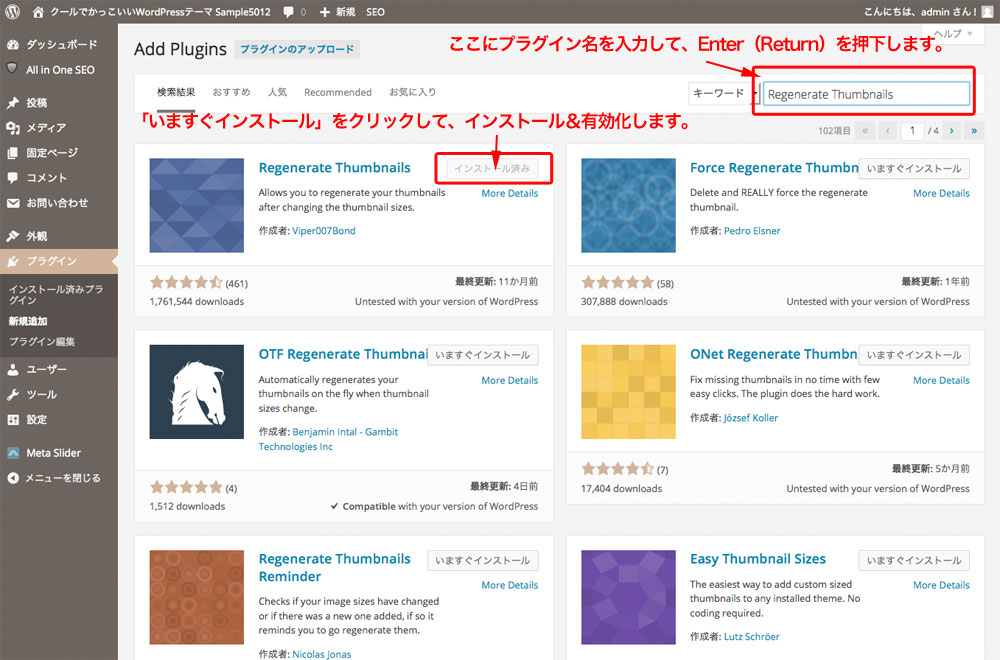Open Benjamin Intal - Gambit Technologies link
This screenshot has height=660, width=1000.
(x=328, y=439)
